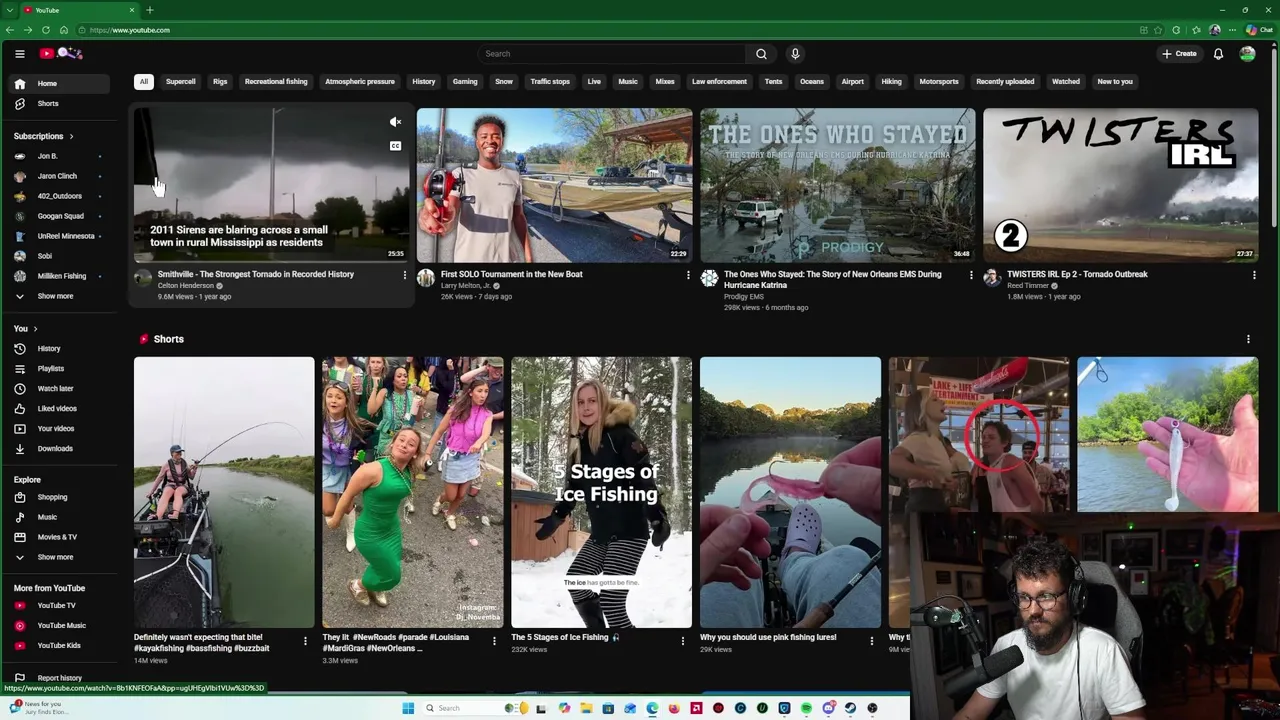The image size is (1280, 720).
Task: Open options for kayak fishing short
Action: tap(305, 640)
